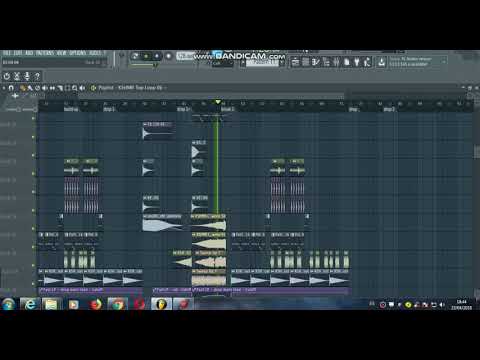Select the playlist Draw pencil tool
Viewport: 480px width, 360px height.
click(23, 88)
